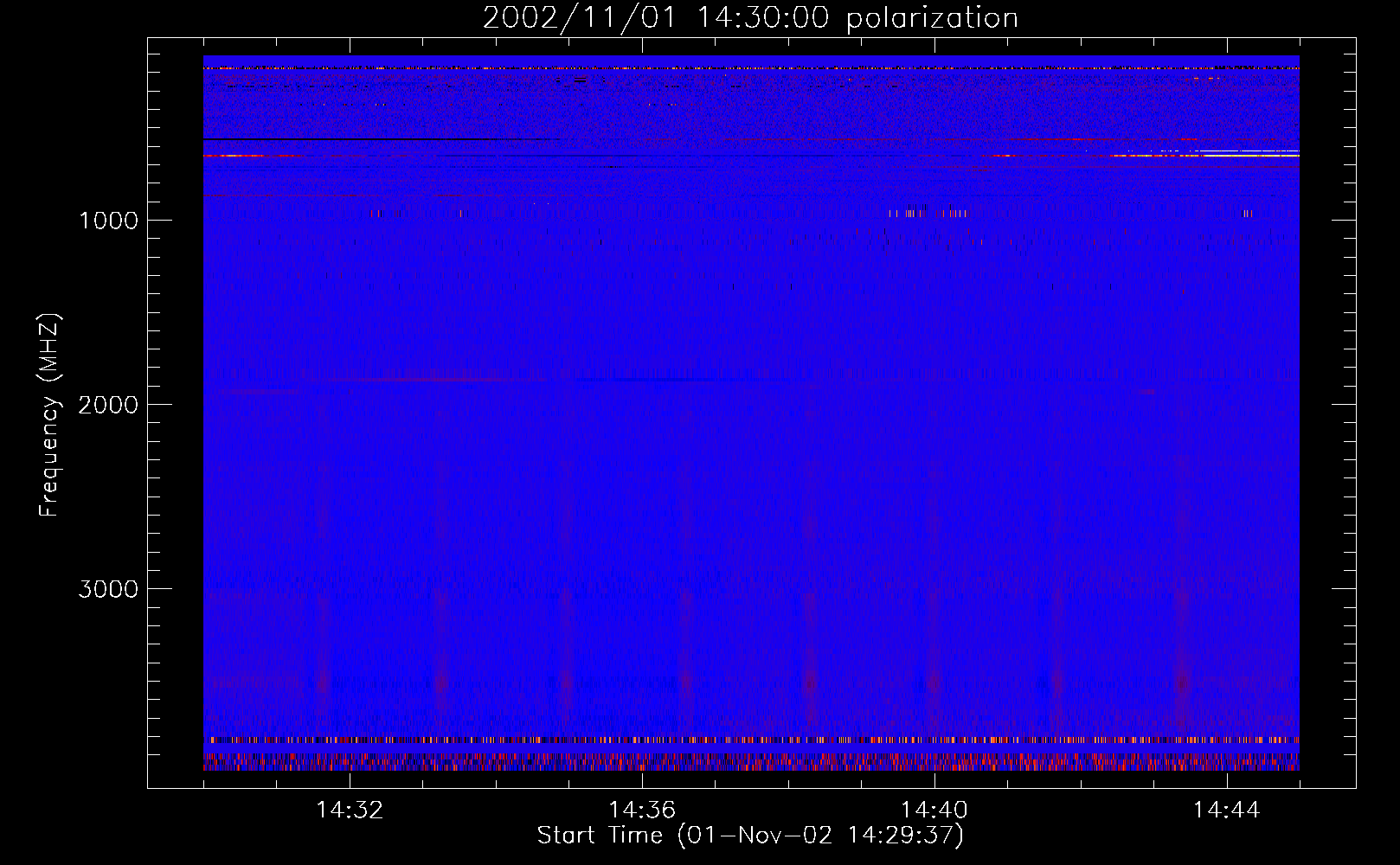Screen dimensions: 1400x865
Task: Click the 14:36 time tick label
Action: [642, 811]
